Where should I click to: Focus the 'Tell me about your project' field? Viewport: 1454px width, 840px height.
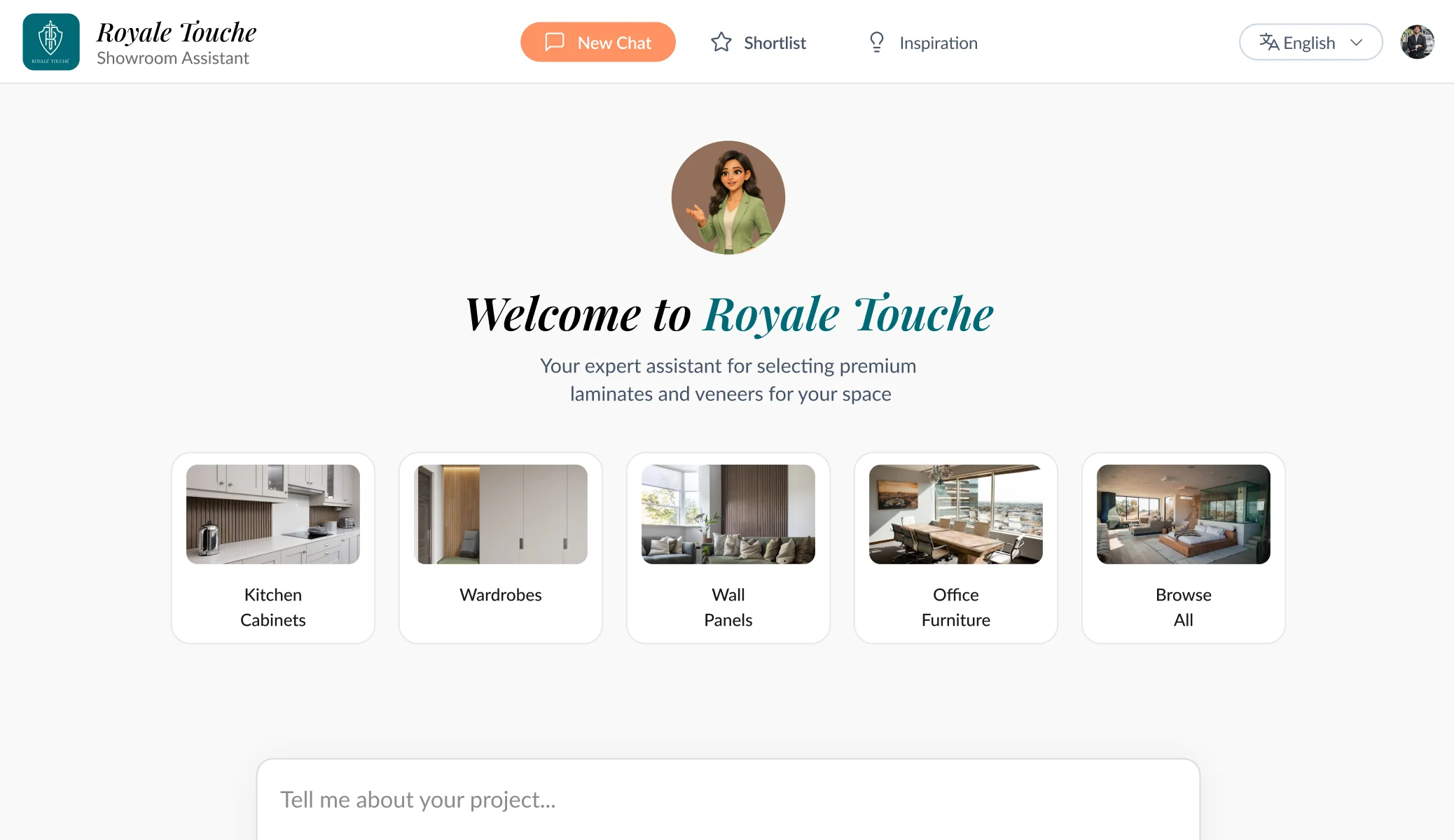click(728, 799)
